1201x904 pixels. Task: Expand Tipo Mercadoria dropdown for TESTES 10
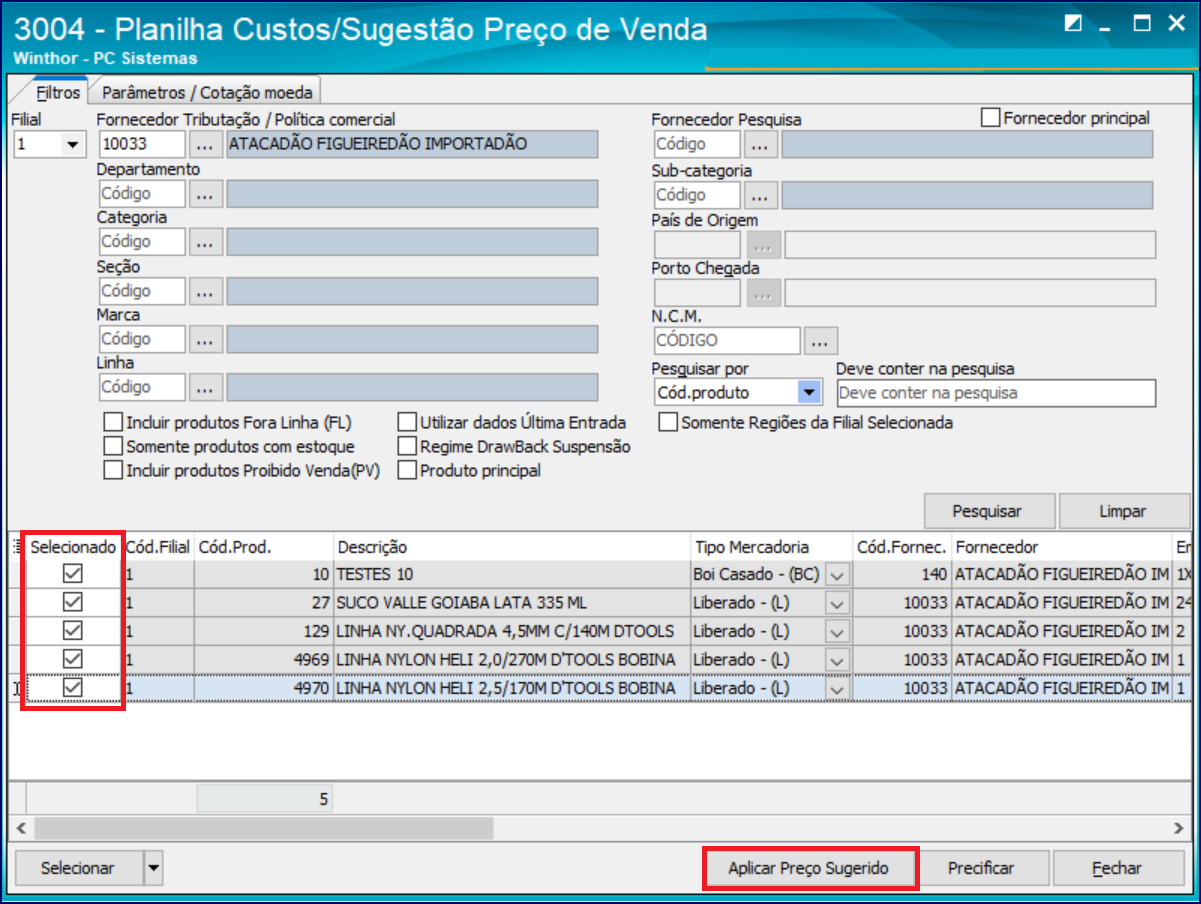[x=837, y=575]
